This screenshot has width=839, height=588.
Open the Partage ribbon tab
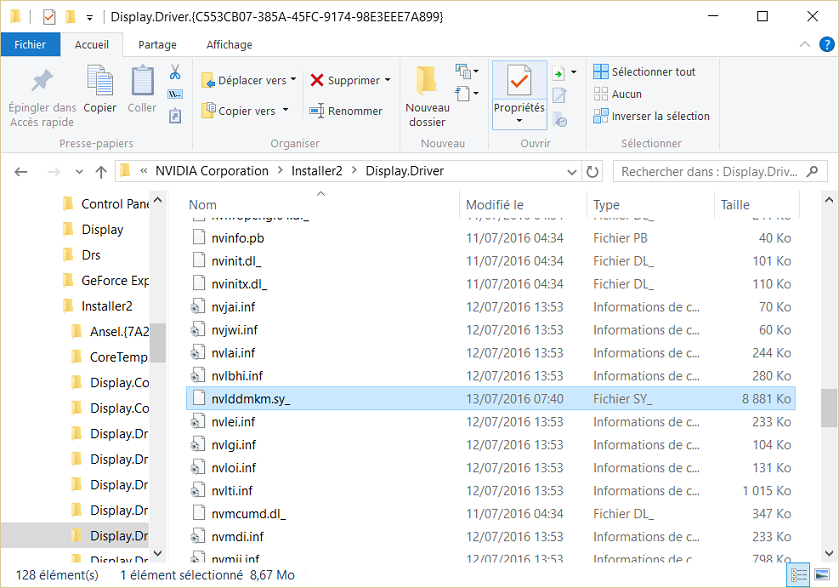[157, 45]
